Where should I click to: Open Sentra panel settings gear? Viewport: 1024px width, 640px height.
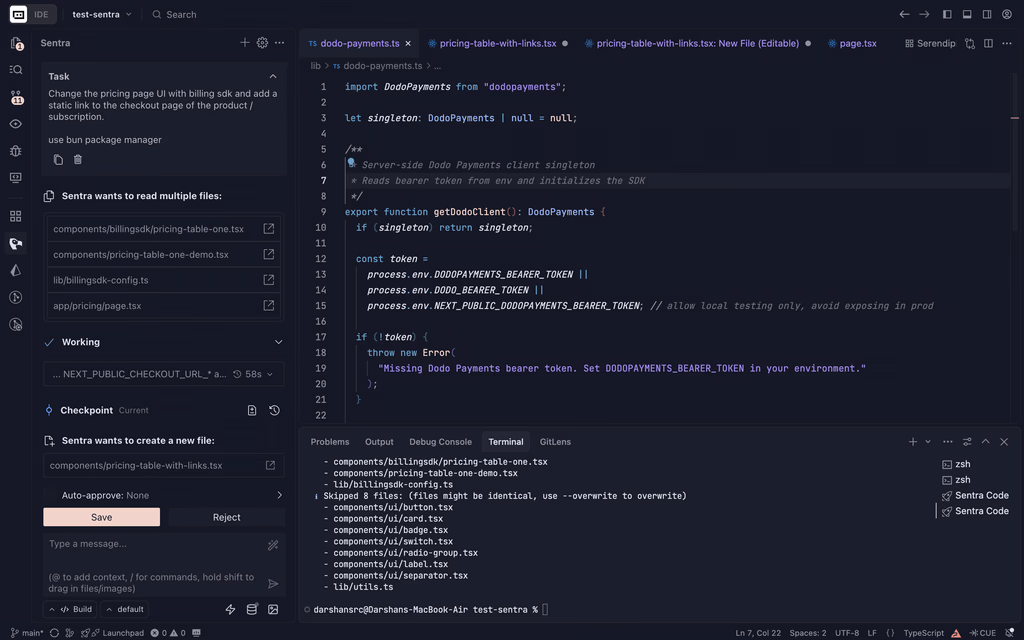262,43
